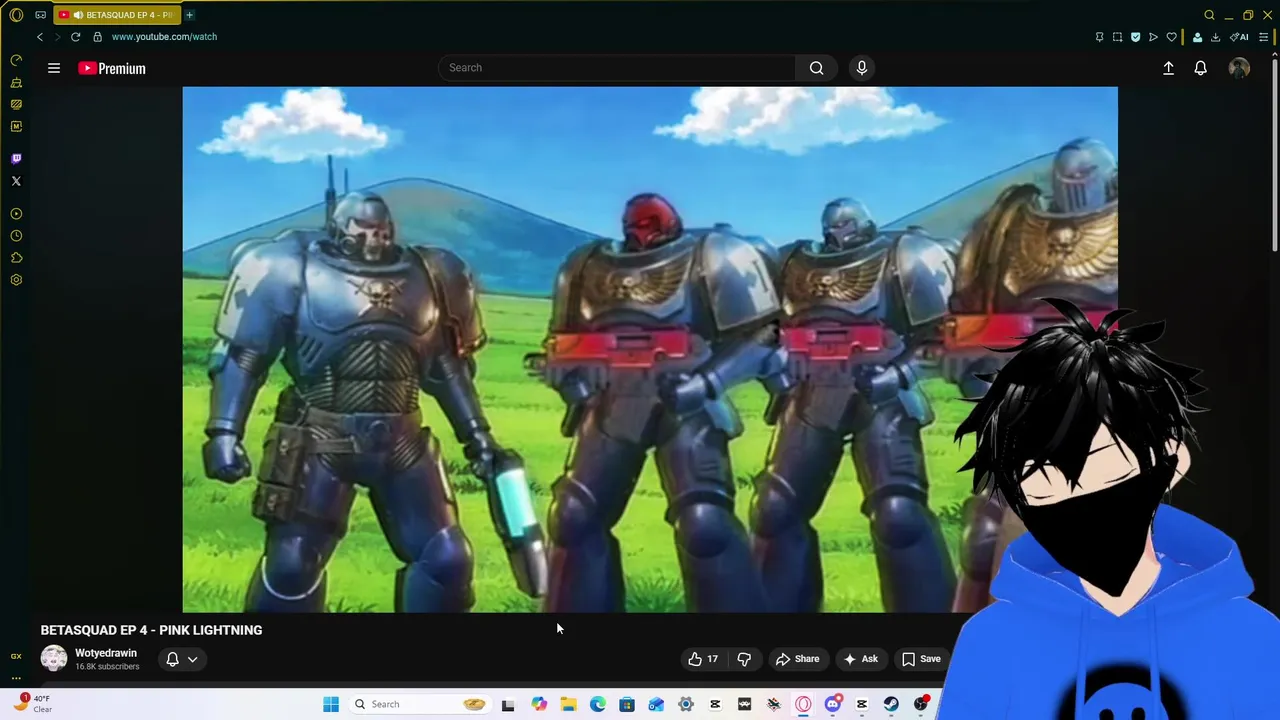Like the video with thumbs up
The height and width of the screenshot is (720, 1280).
pyautogui.click(x=703, y=659)
